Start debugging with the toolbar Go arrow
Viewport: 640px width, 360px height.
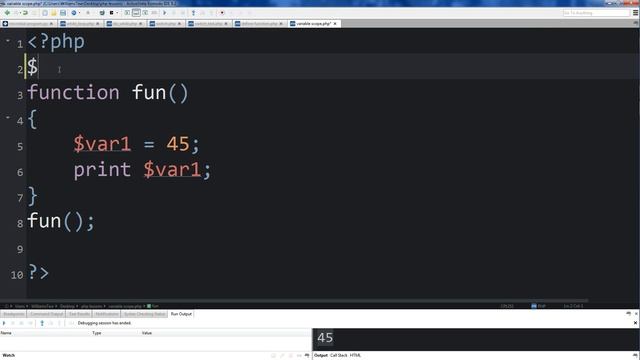(x=164, y=13)
